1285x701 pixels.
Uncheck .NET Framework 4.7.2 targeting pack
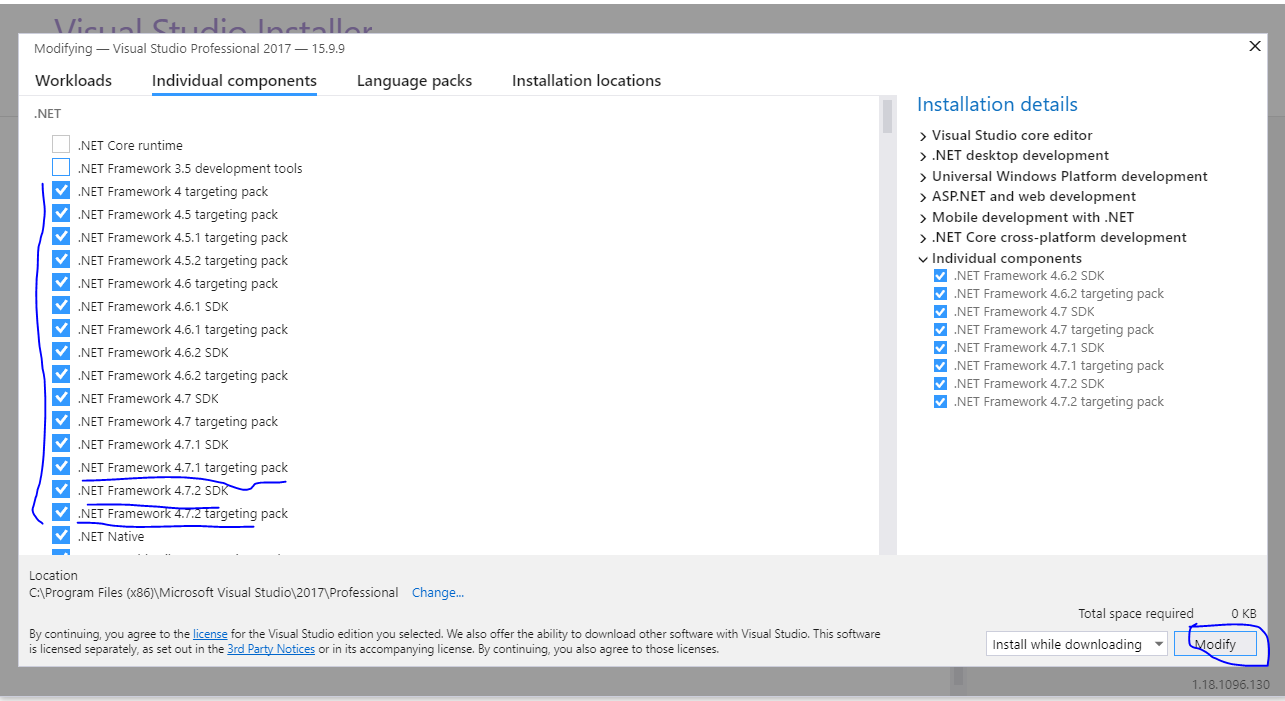pos(60,512)
